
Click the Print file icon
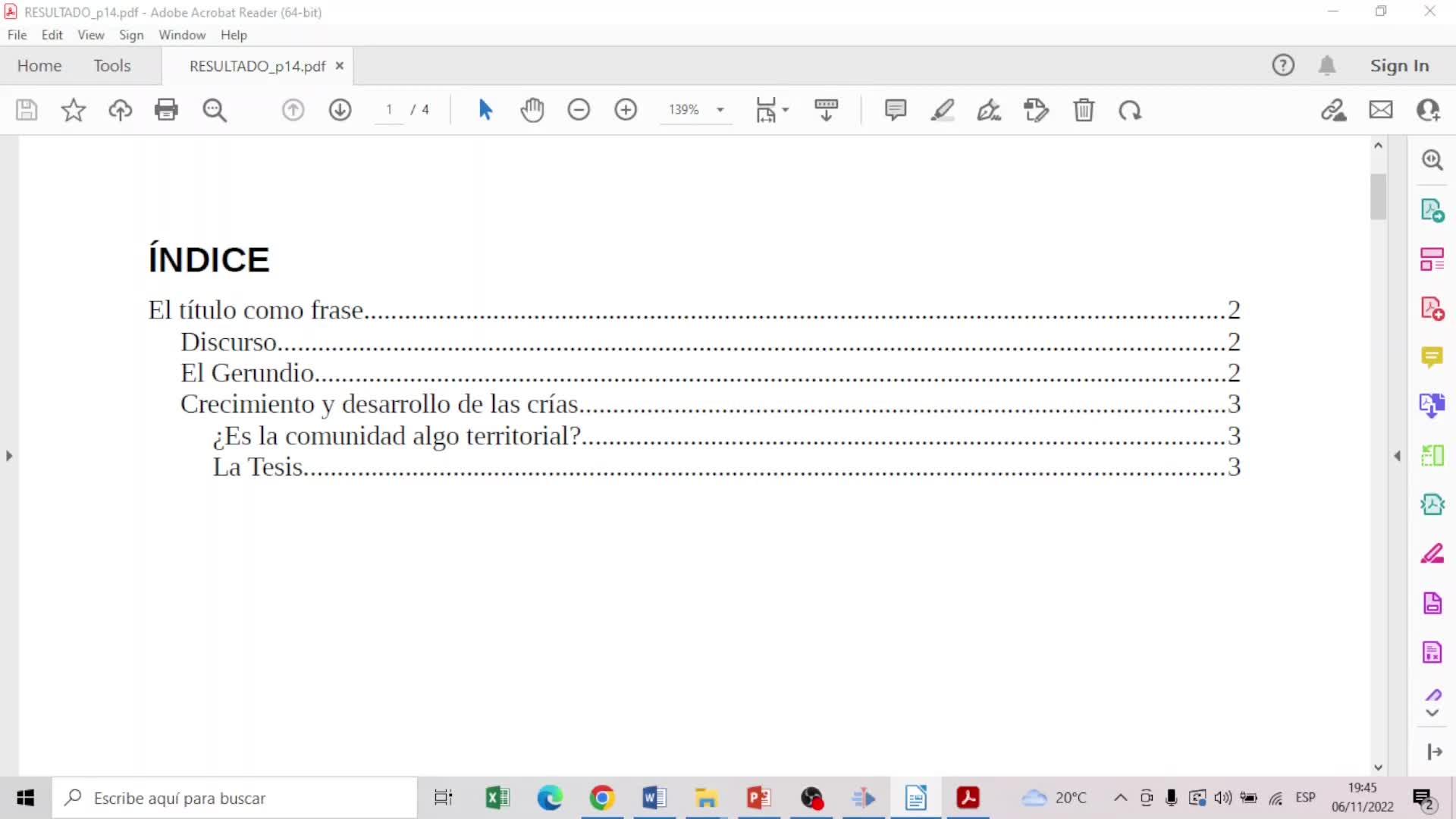166,110
